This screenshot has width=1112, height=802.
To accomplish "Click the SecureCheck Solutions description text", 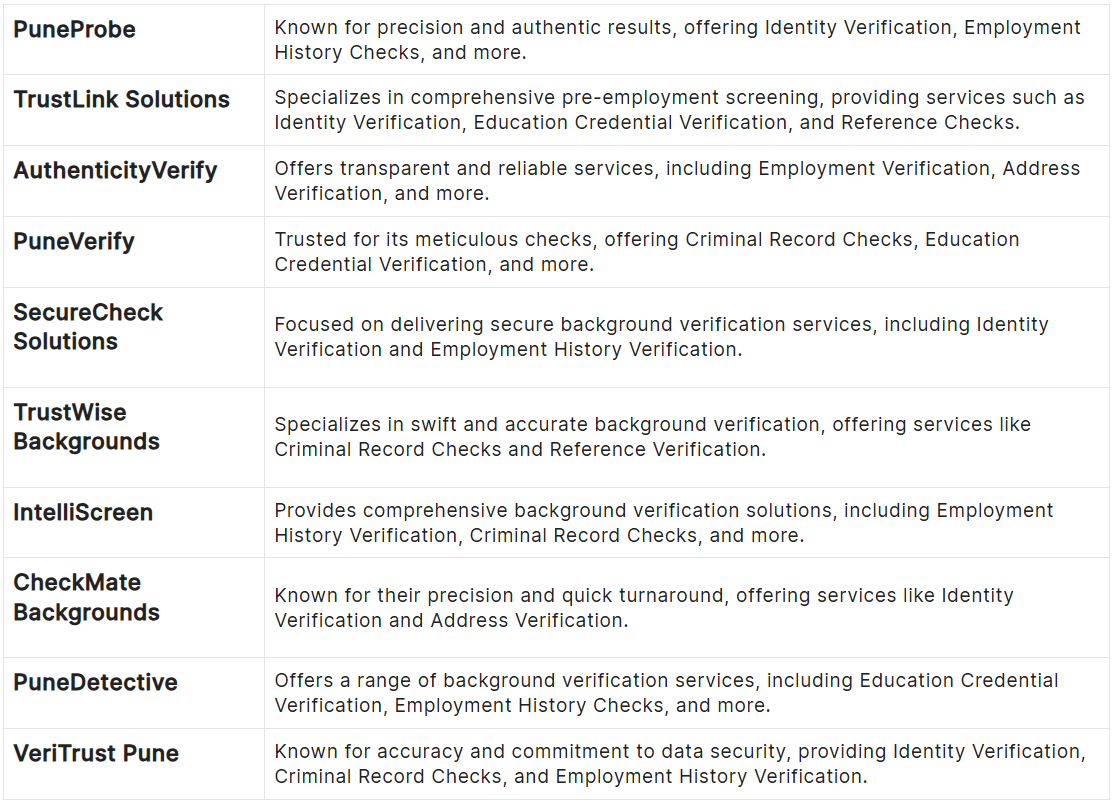I will pyautogui.click(x=661, y=337).
